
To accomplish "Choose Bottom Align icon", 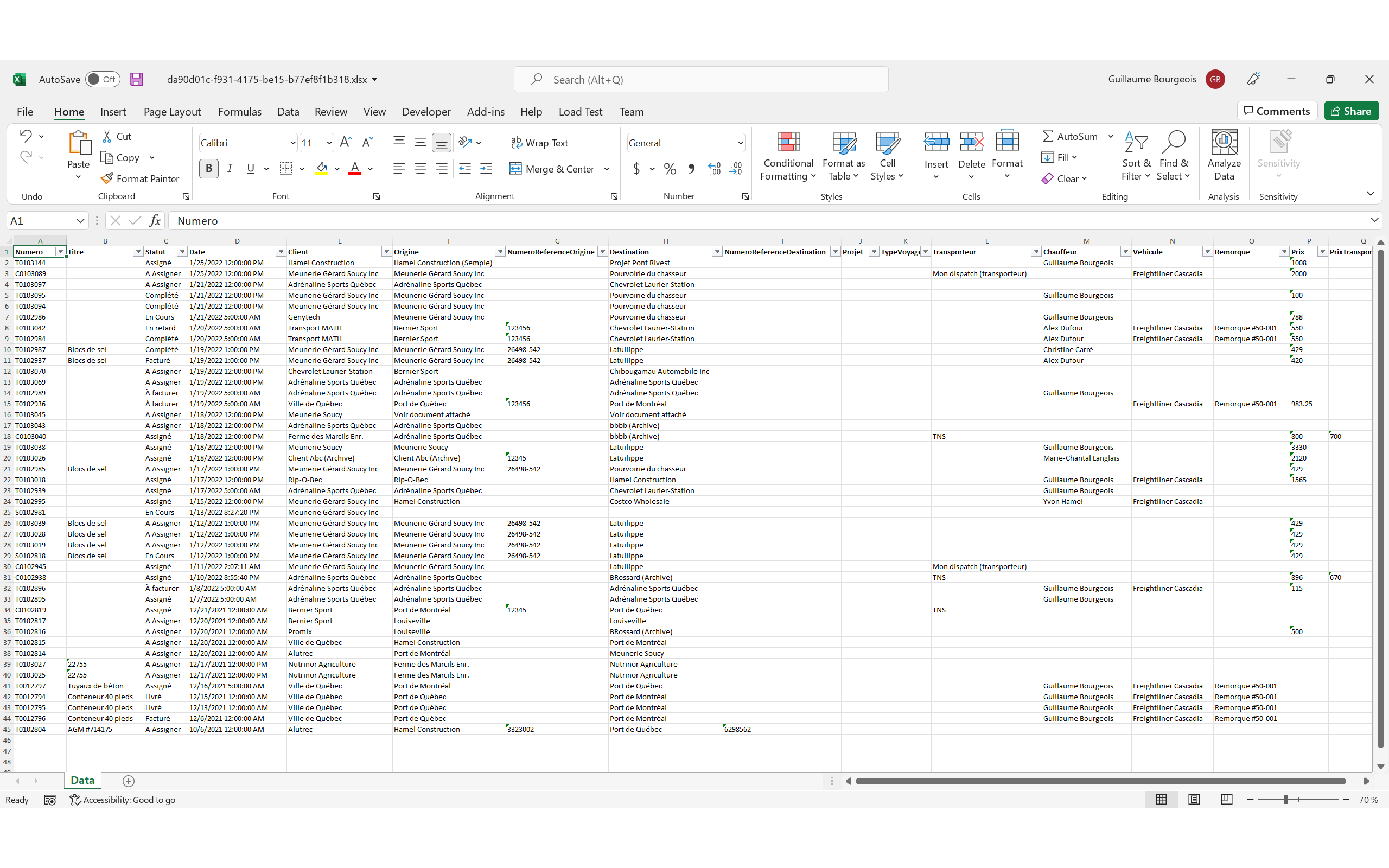I will [441, 142].
